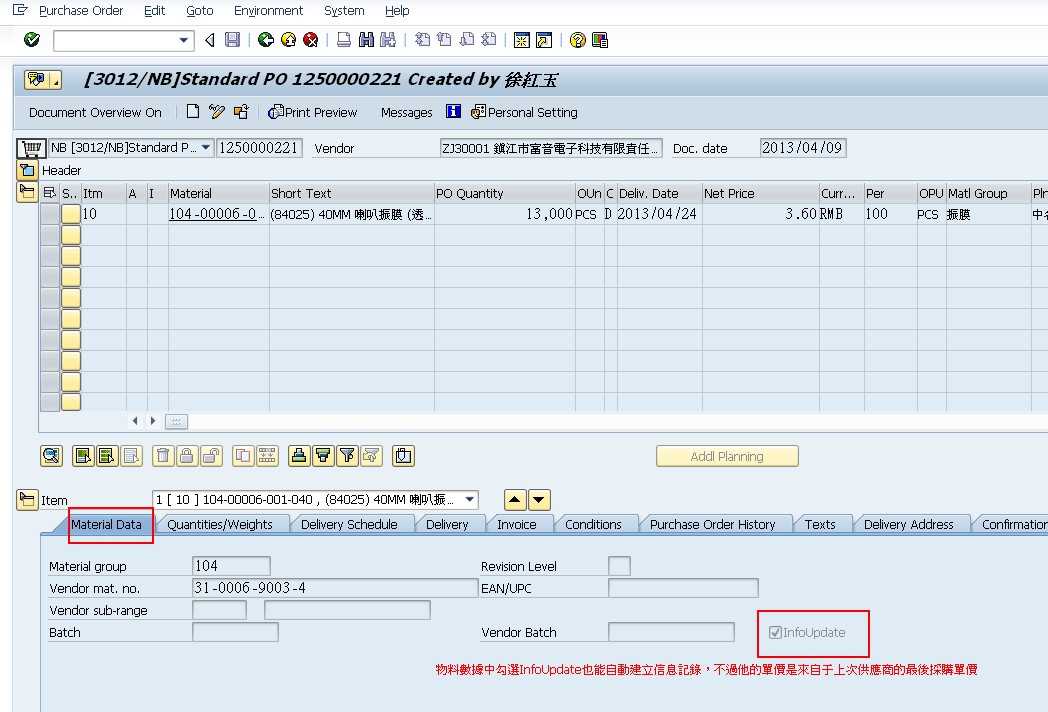Open the NB Standard PO document type dropdown
This screenshot has height=712, width=1048.
pos(206,148)
